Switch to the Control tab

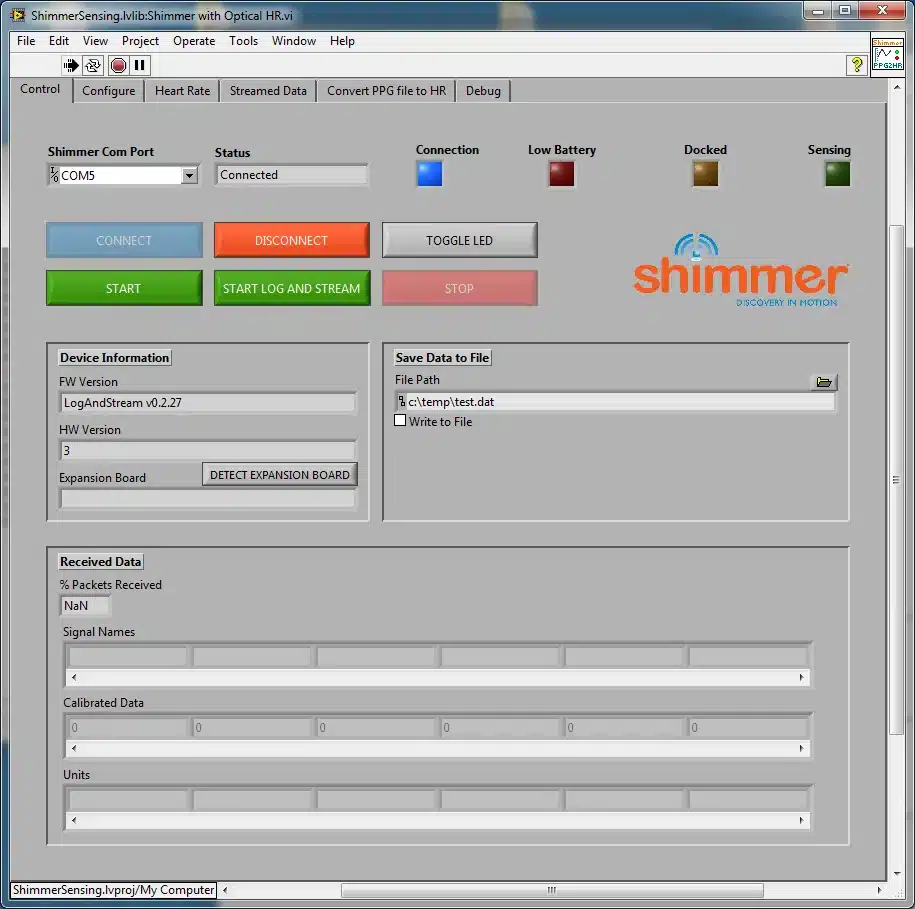tap(40, 89)
